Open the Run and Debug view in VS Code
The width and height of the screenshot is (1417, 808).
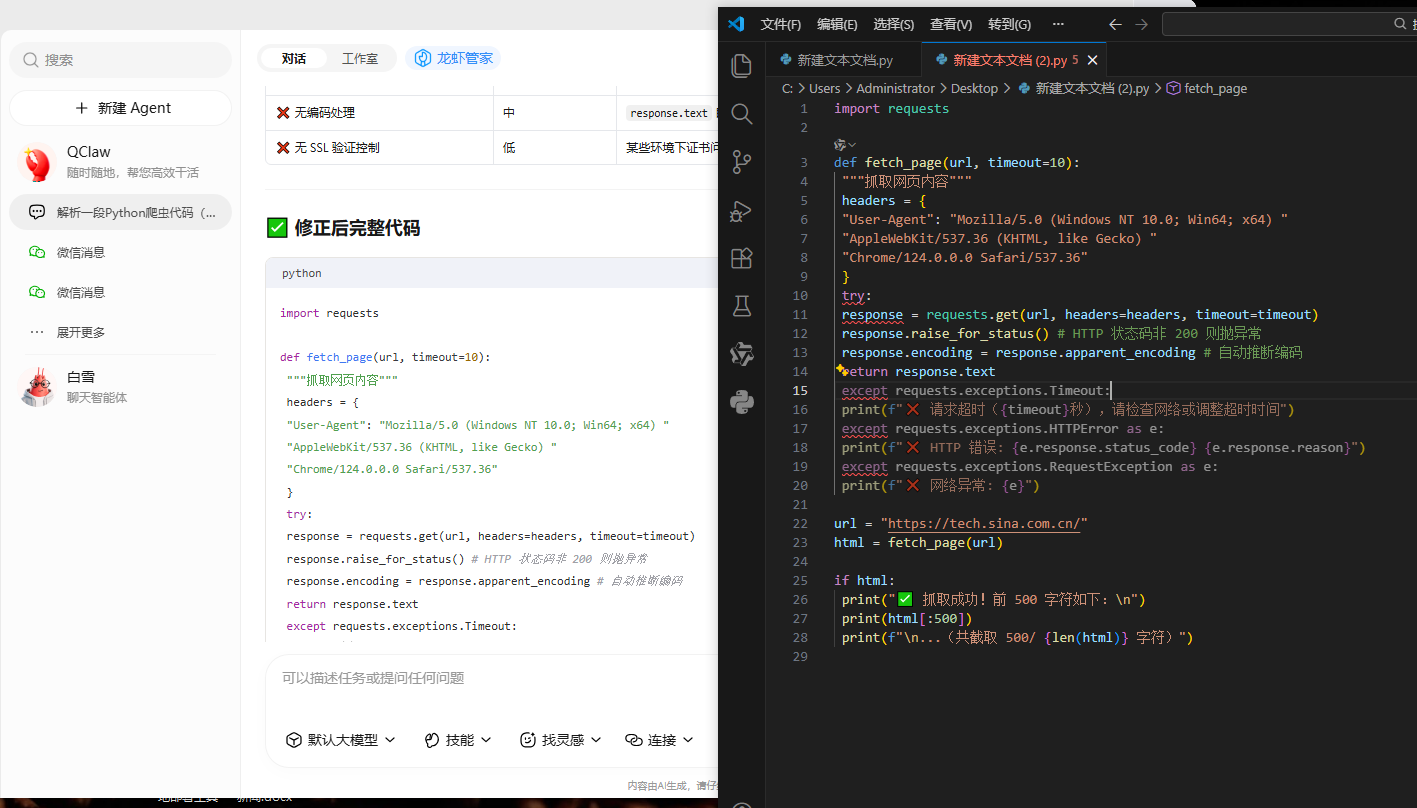tap(741, 210)
